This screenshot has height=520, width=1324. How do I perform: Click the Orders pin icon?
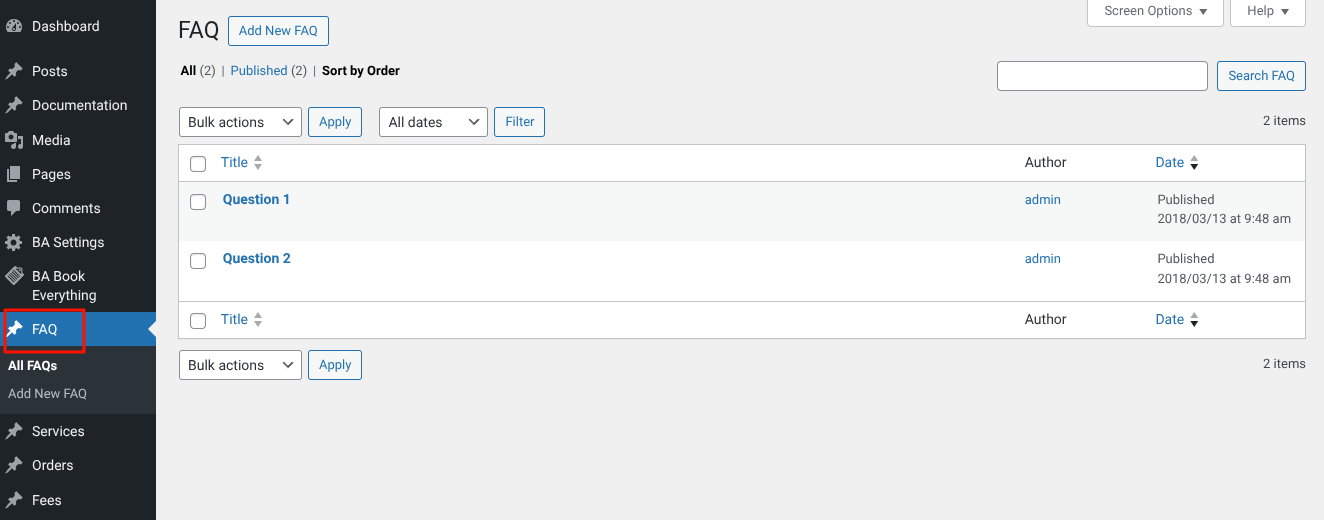point(14,465)
